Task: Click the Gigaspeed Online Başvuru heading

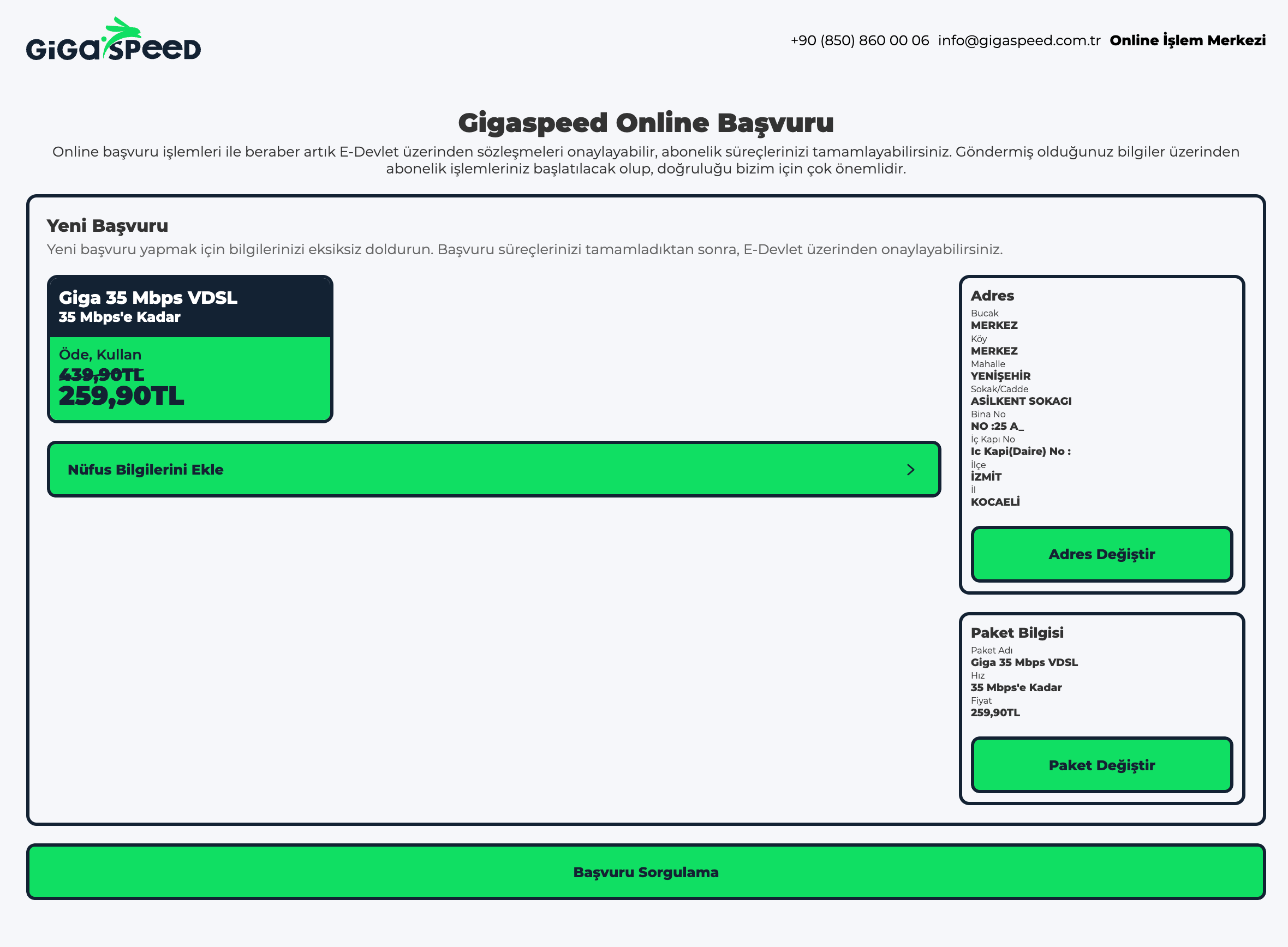Action: tap(645, 123)
